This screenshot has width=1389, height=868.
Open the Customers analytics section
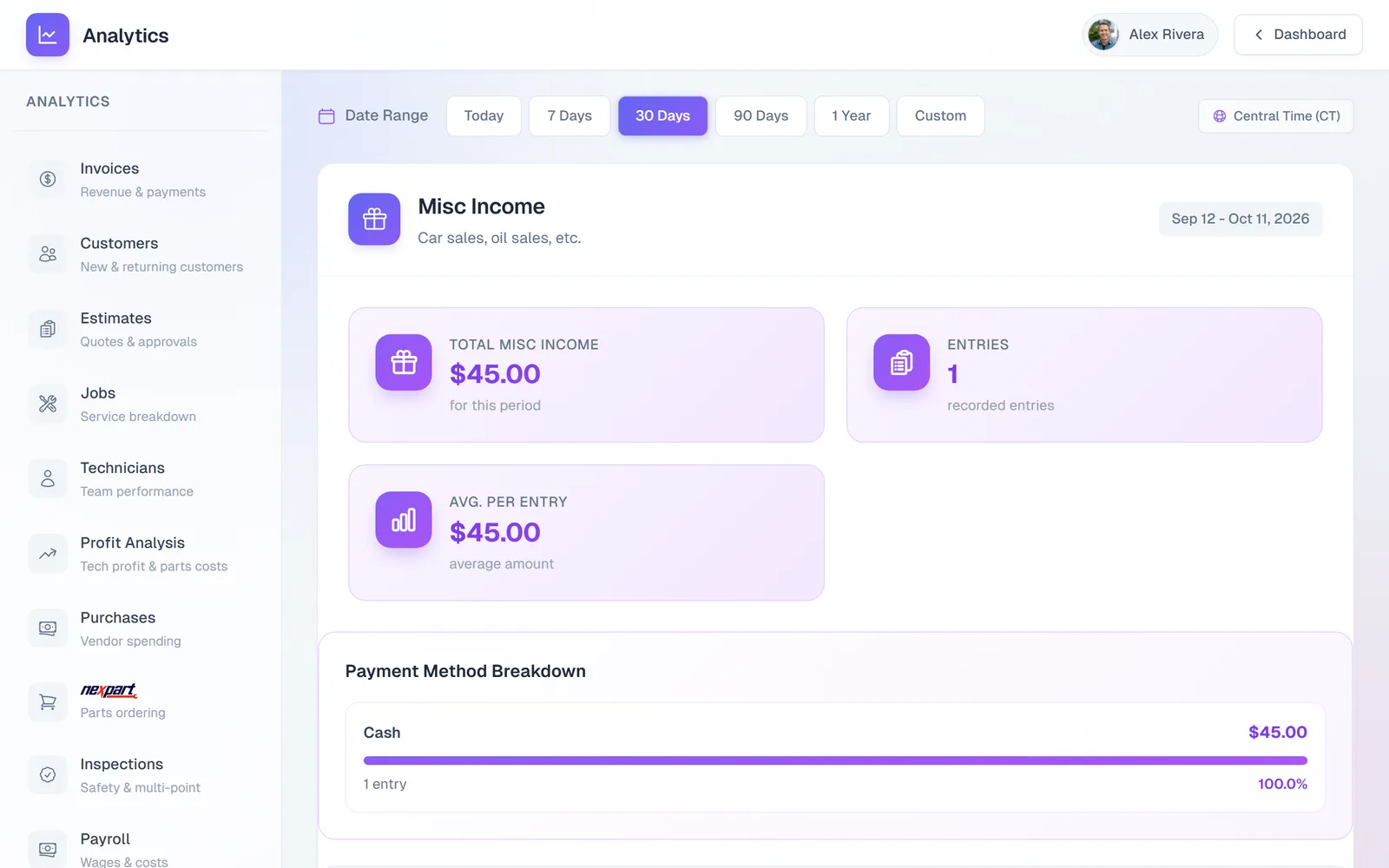coord(141,254)
